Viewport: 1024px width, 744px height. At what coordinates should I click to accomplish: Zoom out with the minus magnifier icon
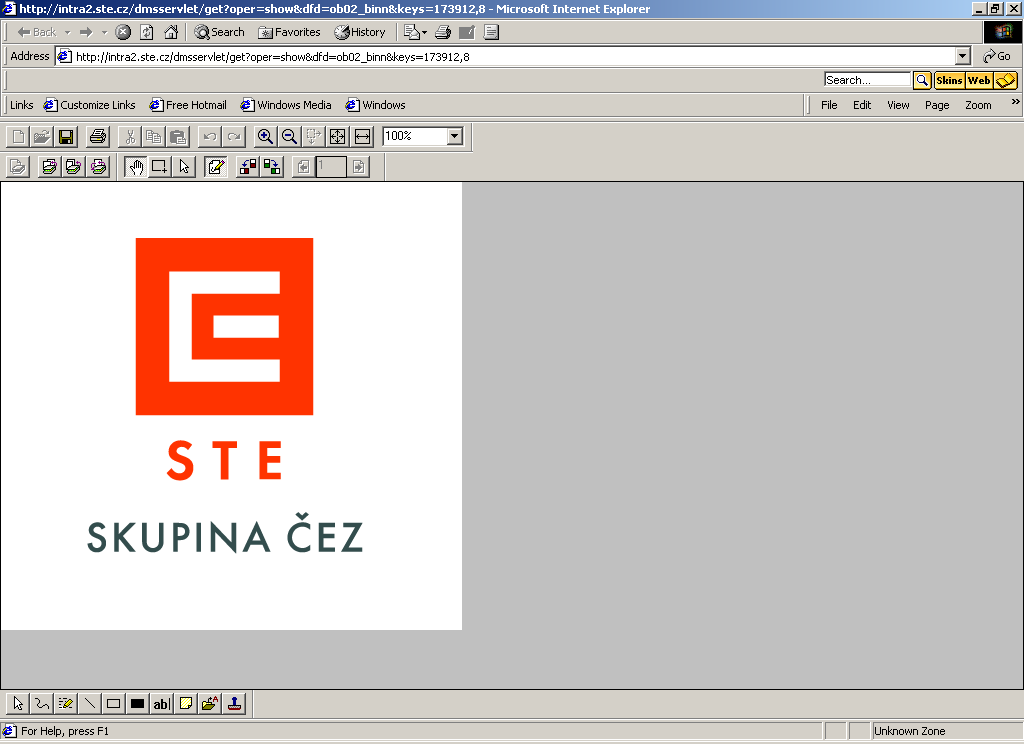pyautogui.click(x=289, y=137)
